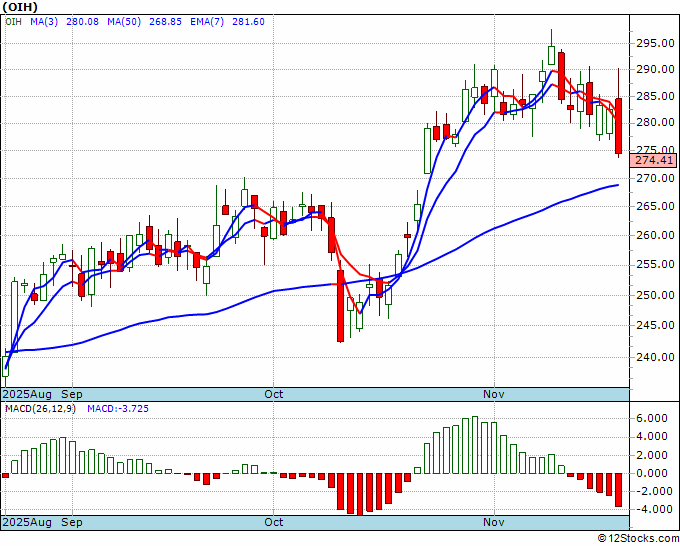The height and width of the screenshot is (546, 680).
Task: Click Nov on MACD date axis
Action: tap(494, 522)
